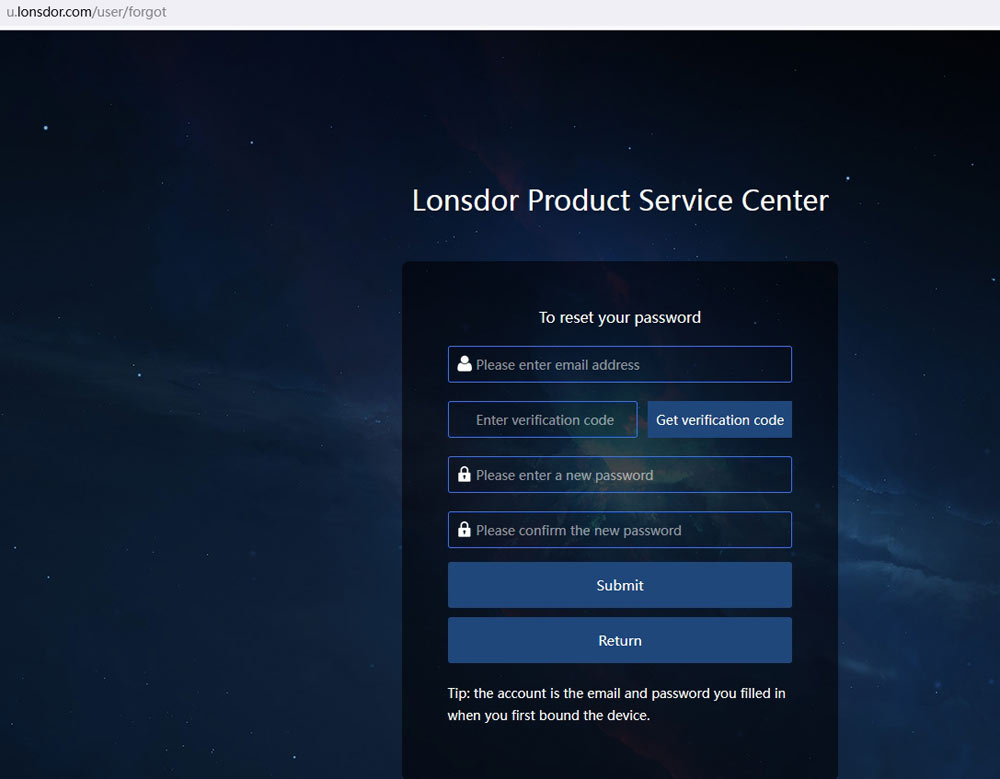Click blank form panel area beneath the tip
Screen dimensions: 1000x779
(x=619, y=752)
